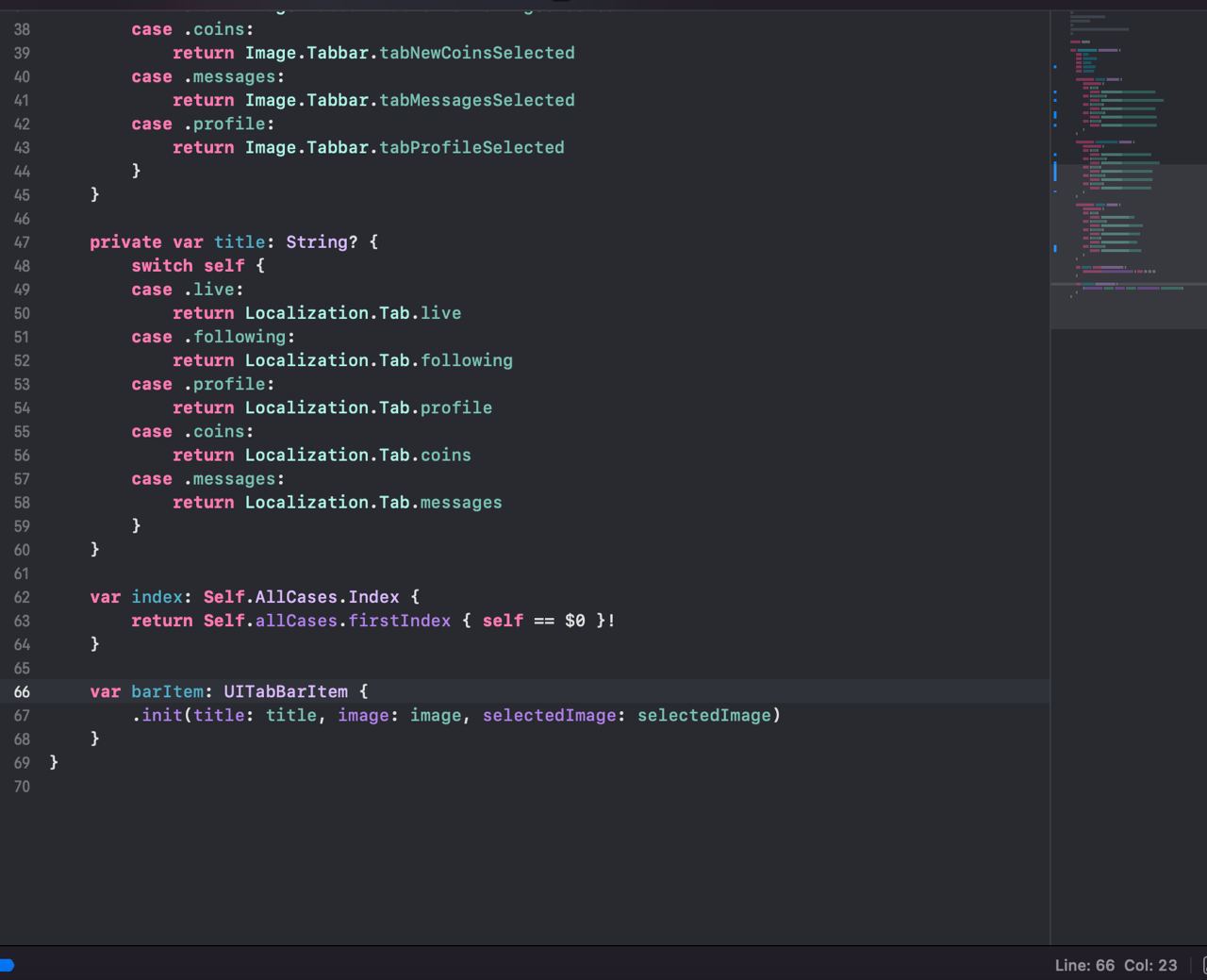Click line number 70 in the gutter
The image size is (1207, 980).
[22, 787]
